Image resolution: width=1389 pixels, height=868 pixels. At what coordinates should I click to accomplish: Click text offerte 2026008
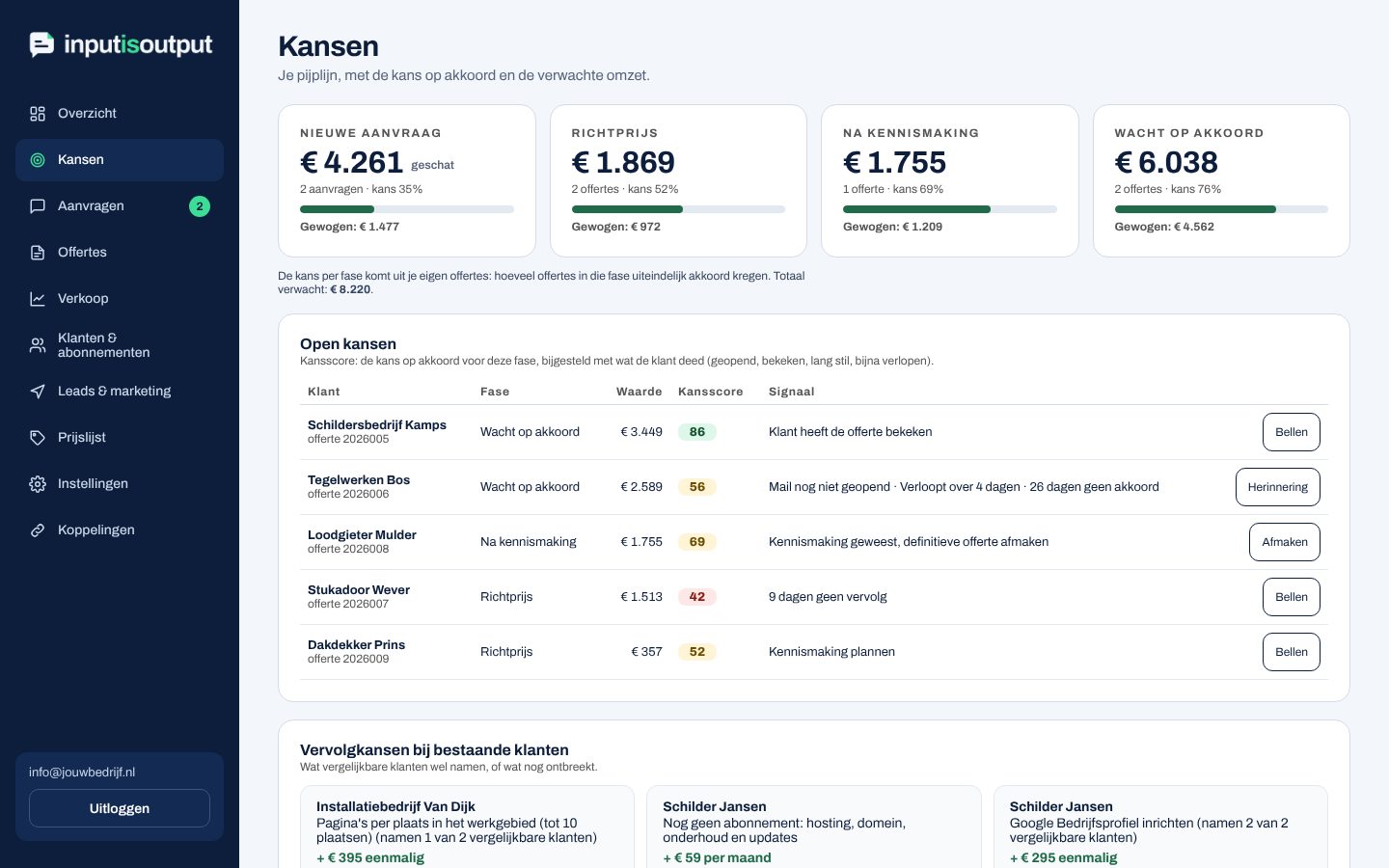(x=348, y=549)
